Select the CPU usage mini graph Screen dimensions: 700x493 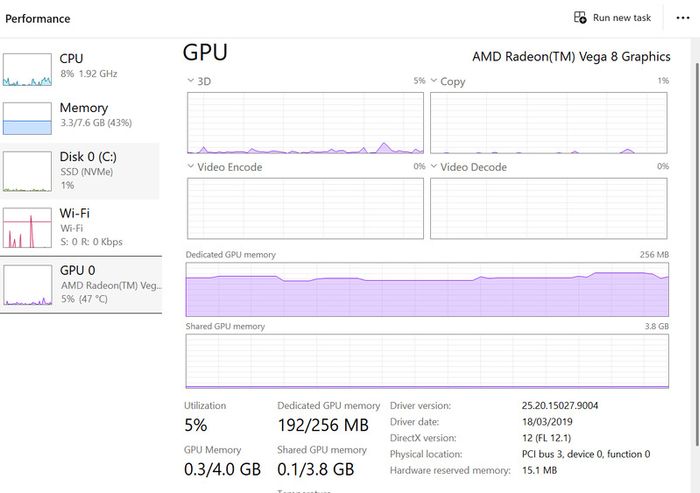[x=27, y=70]
